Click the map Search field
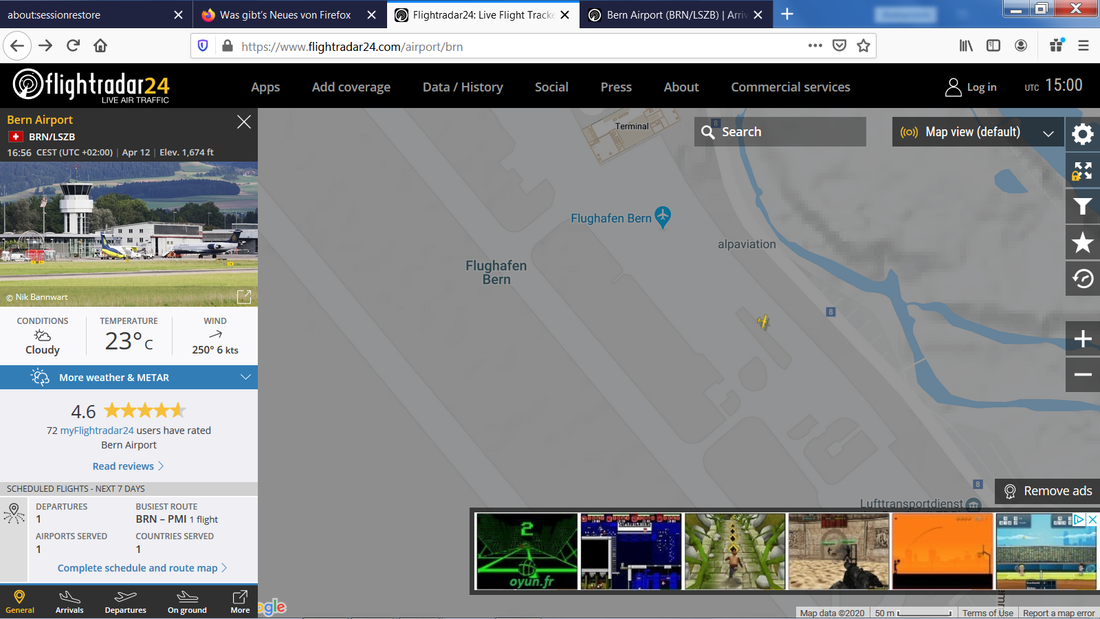 [x=780, y=132]
